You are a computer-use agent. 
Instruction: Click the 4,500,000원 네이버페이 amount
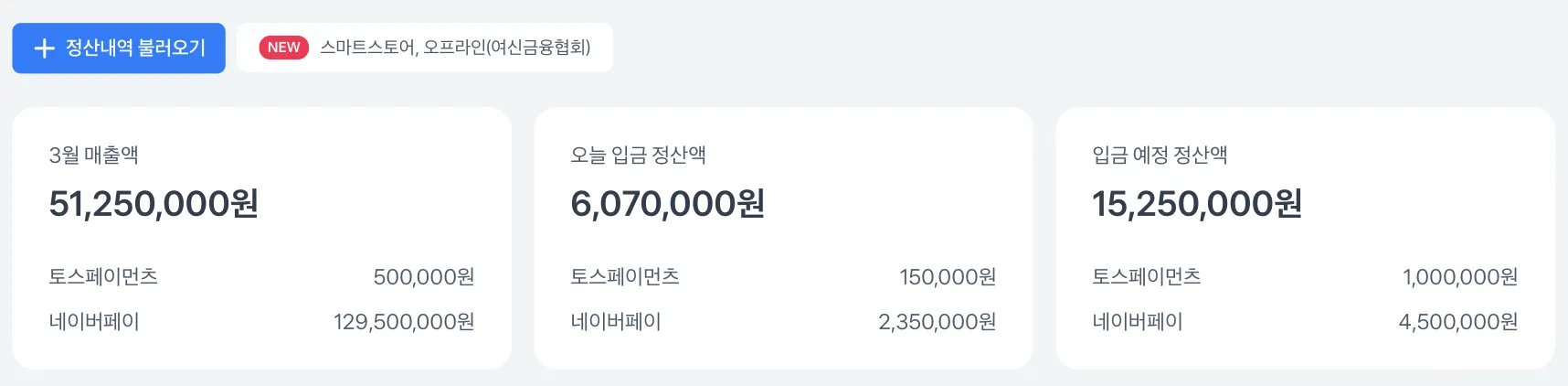click(x=1457, y=322)
